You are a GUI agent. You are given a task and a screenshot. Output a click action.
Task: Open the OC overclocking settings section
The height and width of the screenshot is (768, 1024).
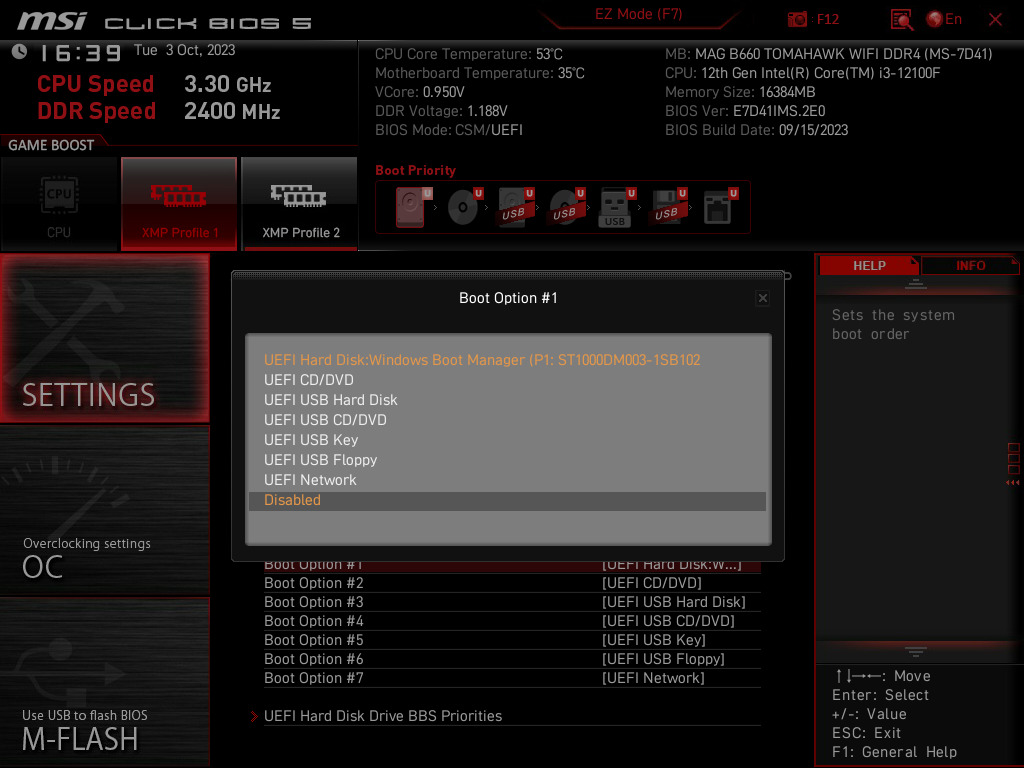[105, 511]
